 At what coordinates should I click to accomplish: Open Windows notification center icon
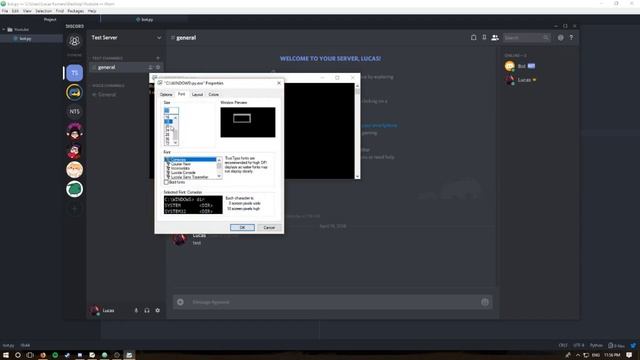[630, 355]
